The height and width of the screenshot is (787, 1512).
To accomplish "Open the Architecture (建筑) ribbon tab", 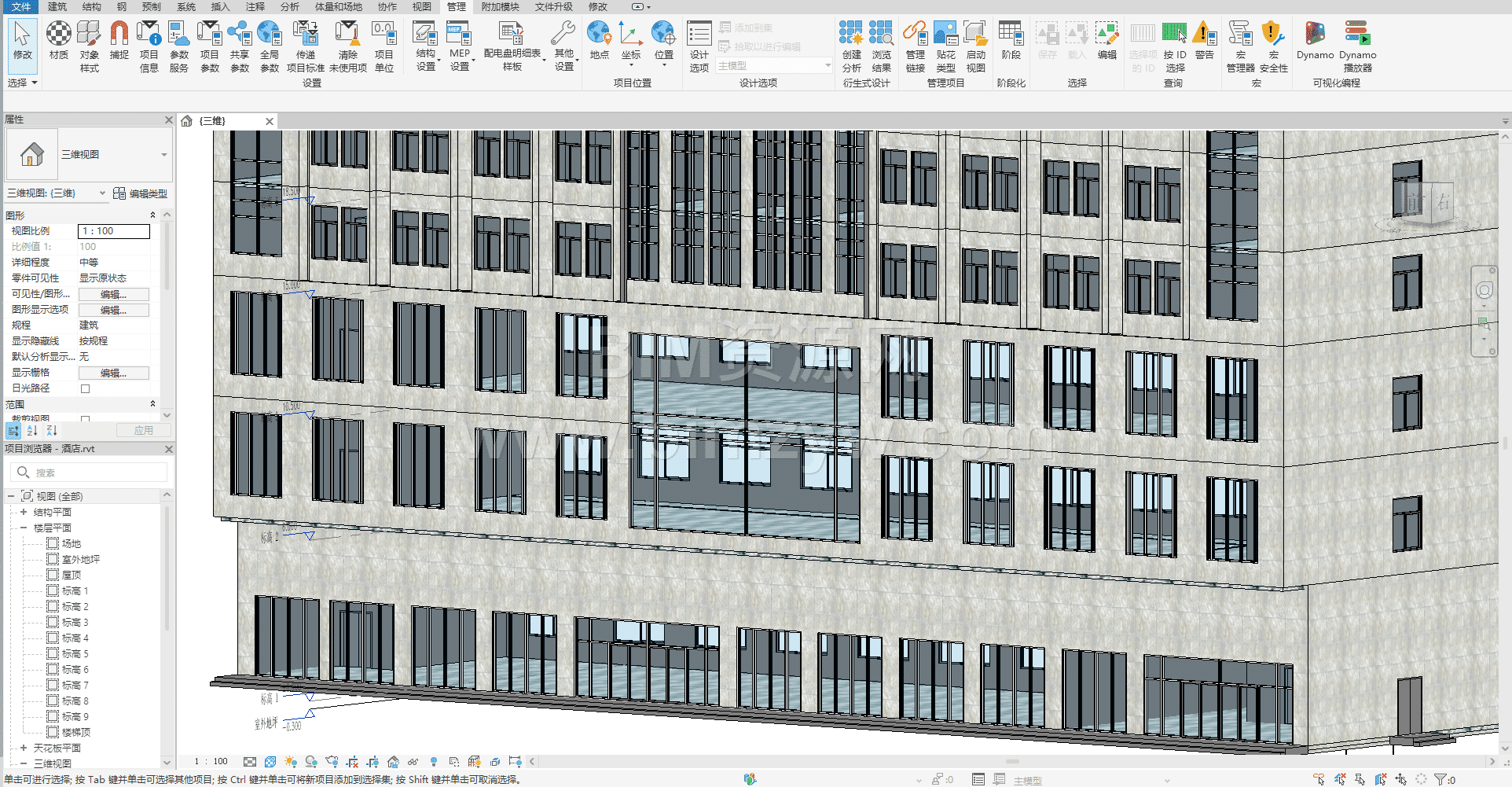I will click(57, 6).
